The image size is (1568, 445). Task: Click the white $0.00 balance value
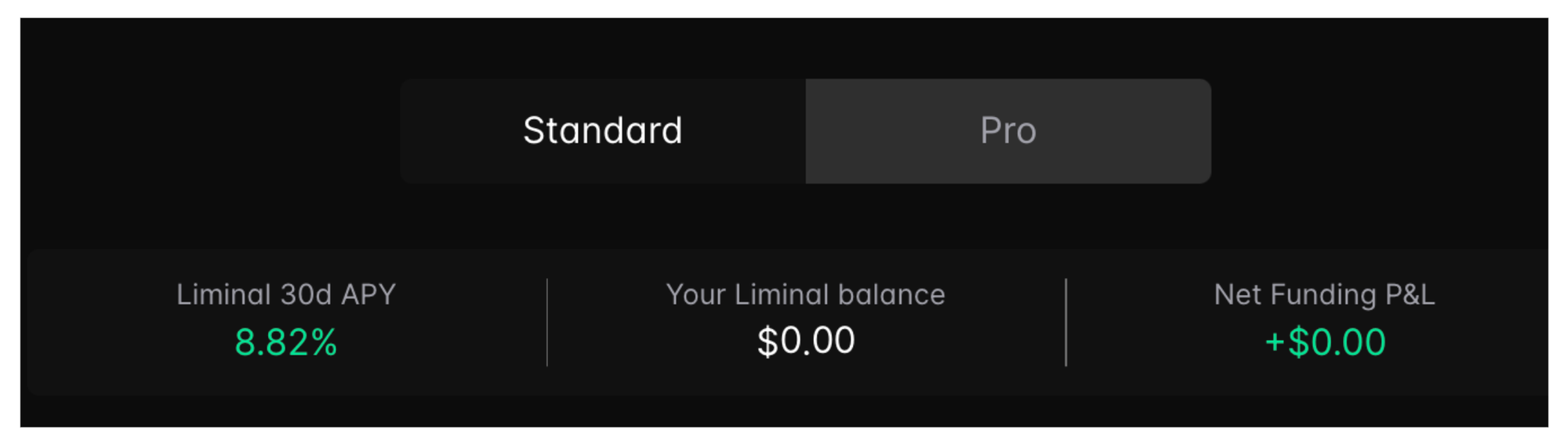[x=805, y=341]
